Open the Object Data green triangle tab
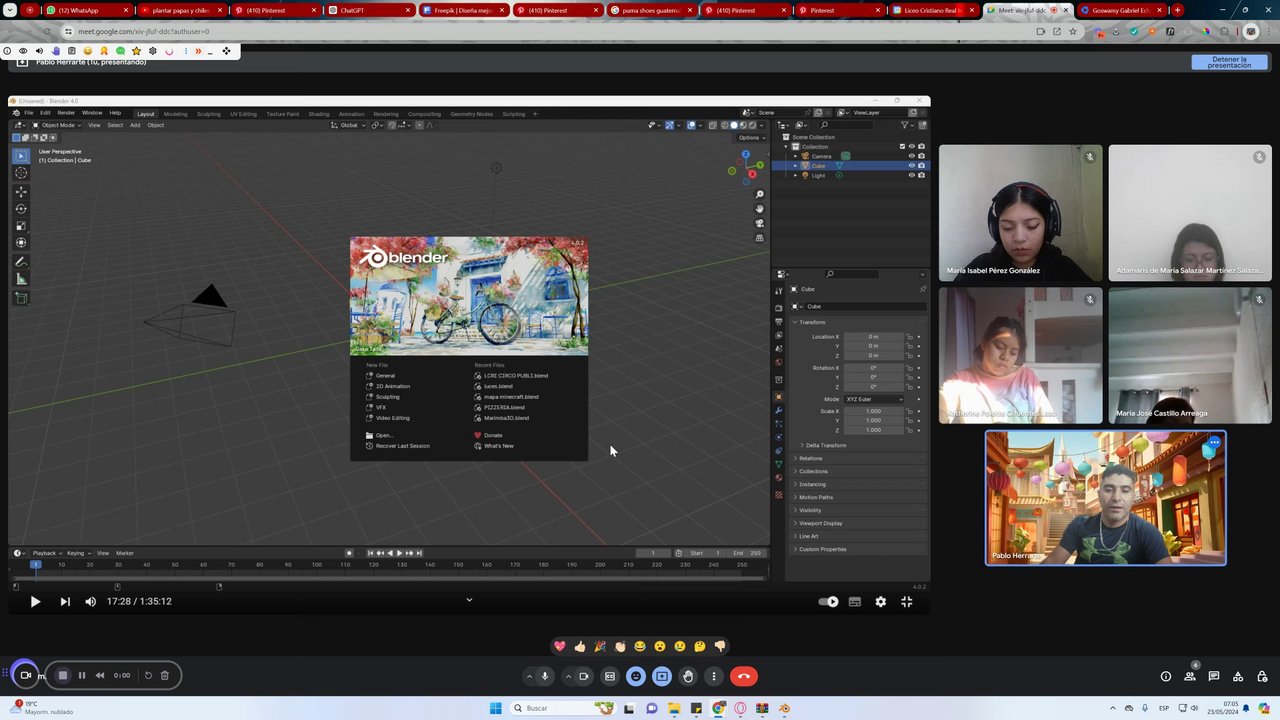The width and height of the screenshot is (1280, 720). (779, 464)
